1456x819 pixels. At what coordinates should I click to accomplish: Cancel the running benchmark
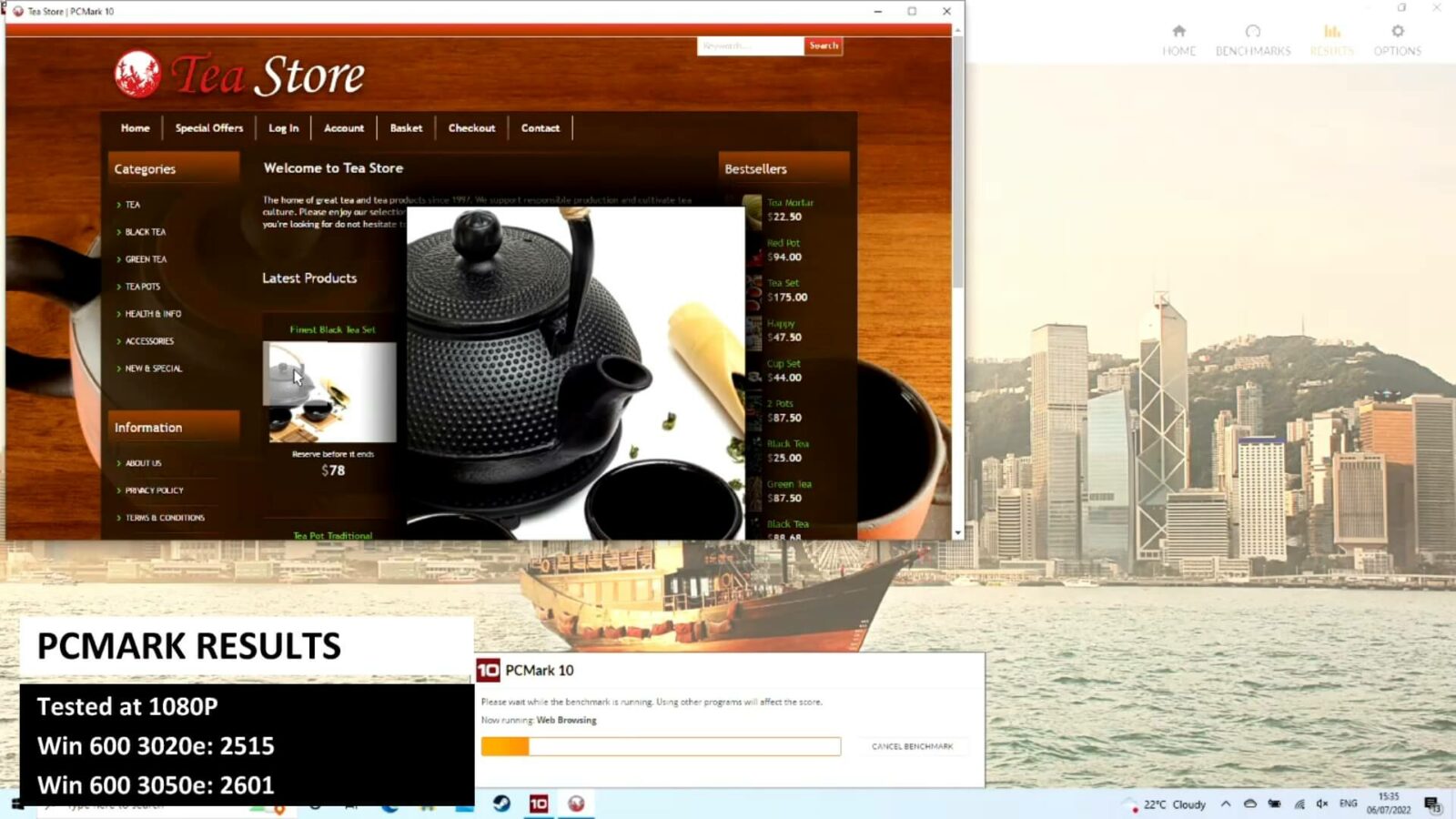pyautogui.click(x=912, y=746)
